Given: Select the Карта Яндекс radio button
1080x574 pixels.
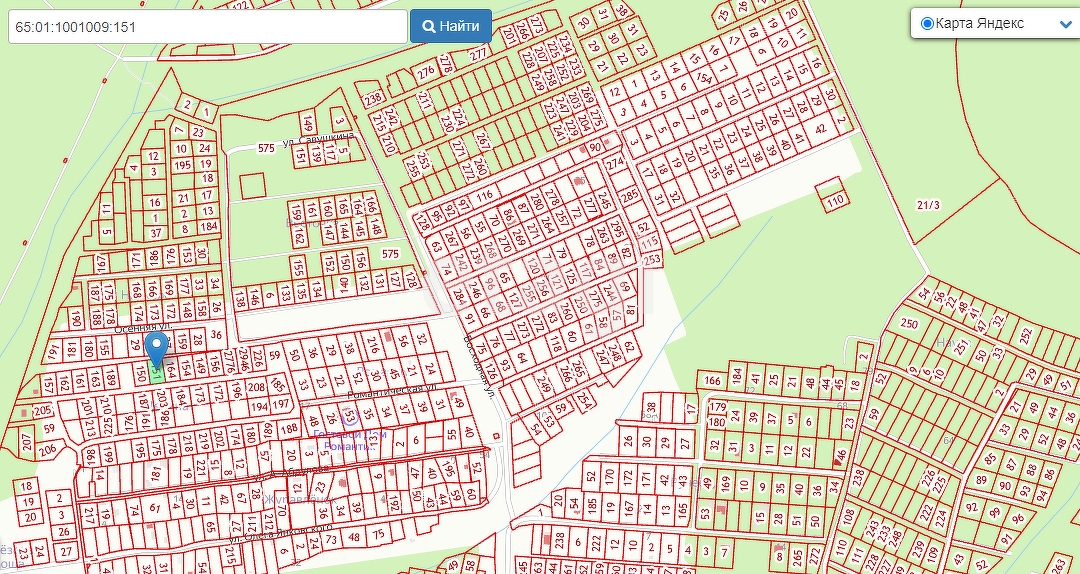Looking at the screenshot, I should (926, 24).
